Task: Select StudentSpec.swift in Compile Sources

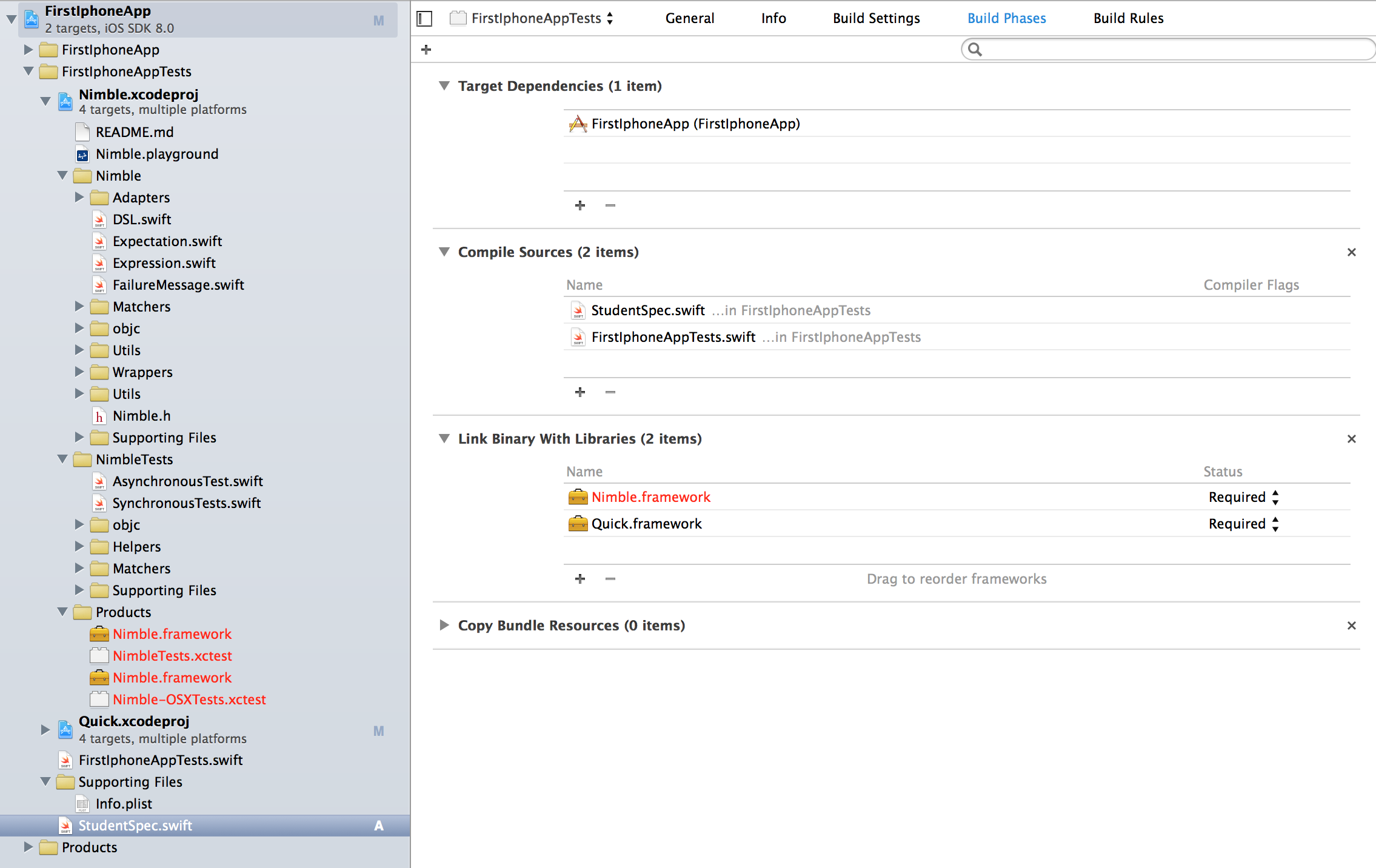Action: point(647,310)
